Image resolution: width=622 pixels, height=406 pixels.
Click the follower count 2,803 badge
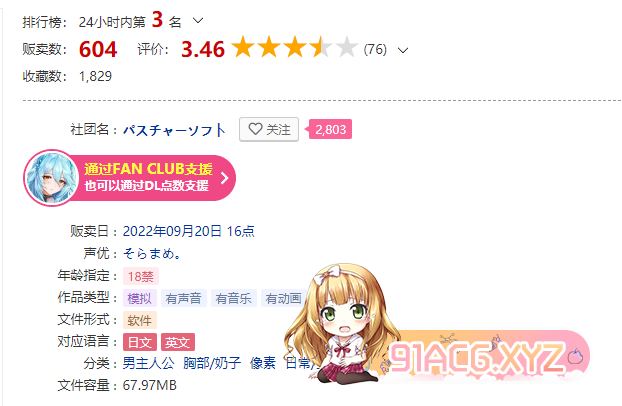coord(330,129)
